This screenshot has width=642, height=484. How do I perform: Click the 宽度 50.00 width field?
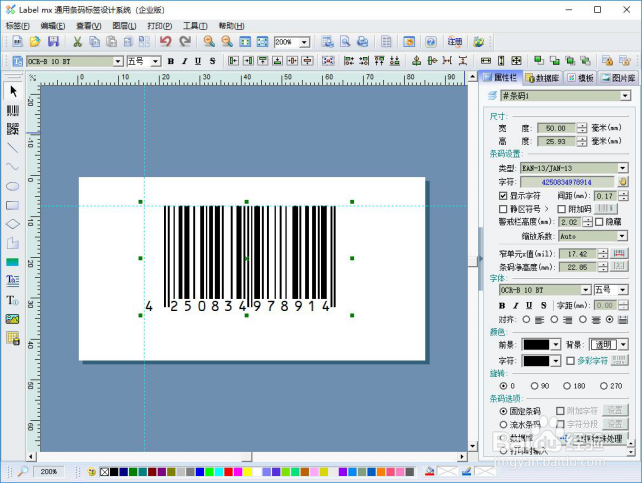click(x=556, y=128)
